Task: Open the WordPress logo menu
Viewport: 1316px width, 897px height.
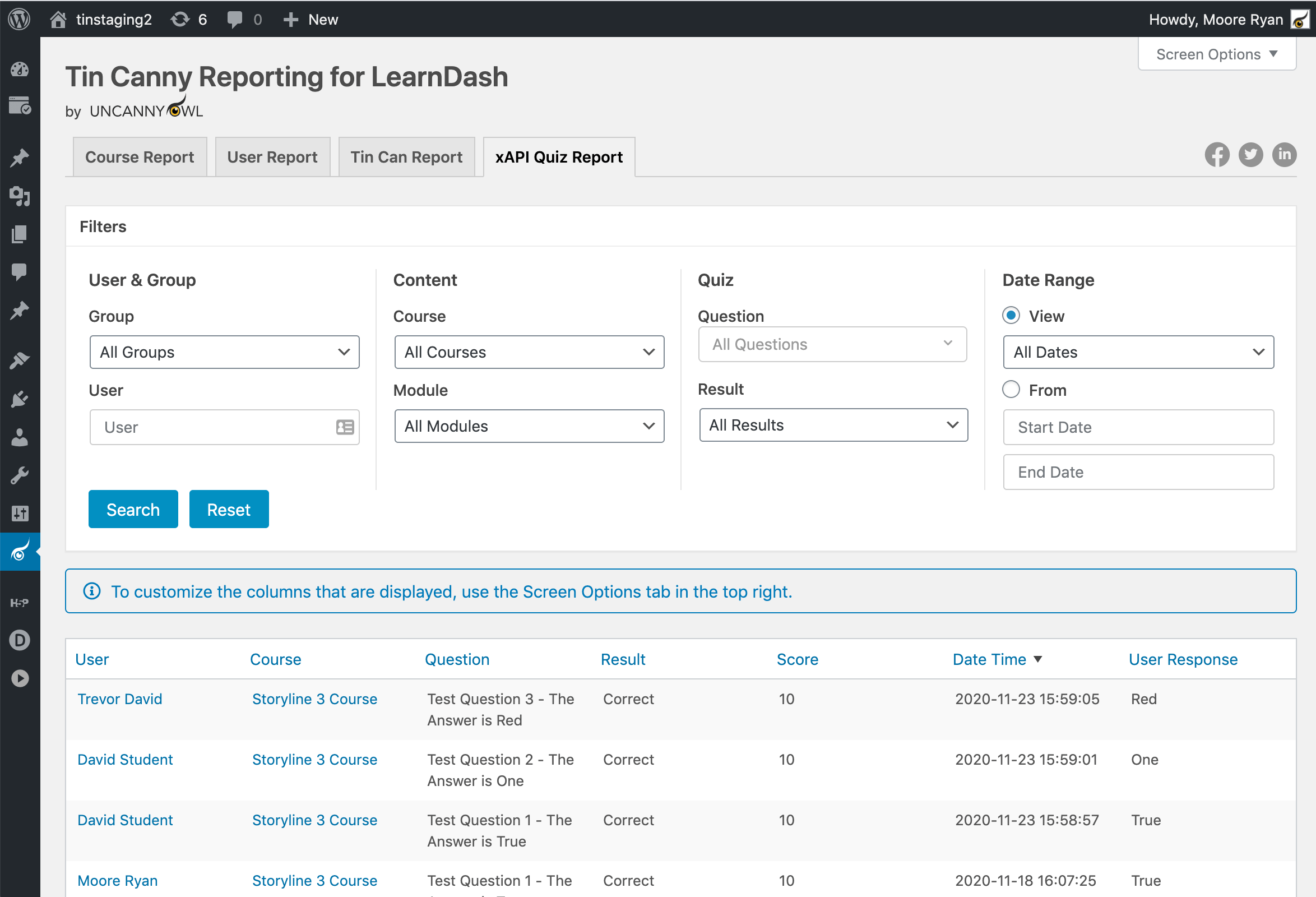Action: tap(19, 19)
